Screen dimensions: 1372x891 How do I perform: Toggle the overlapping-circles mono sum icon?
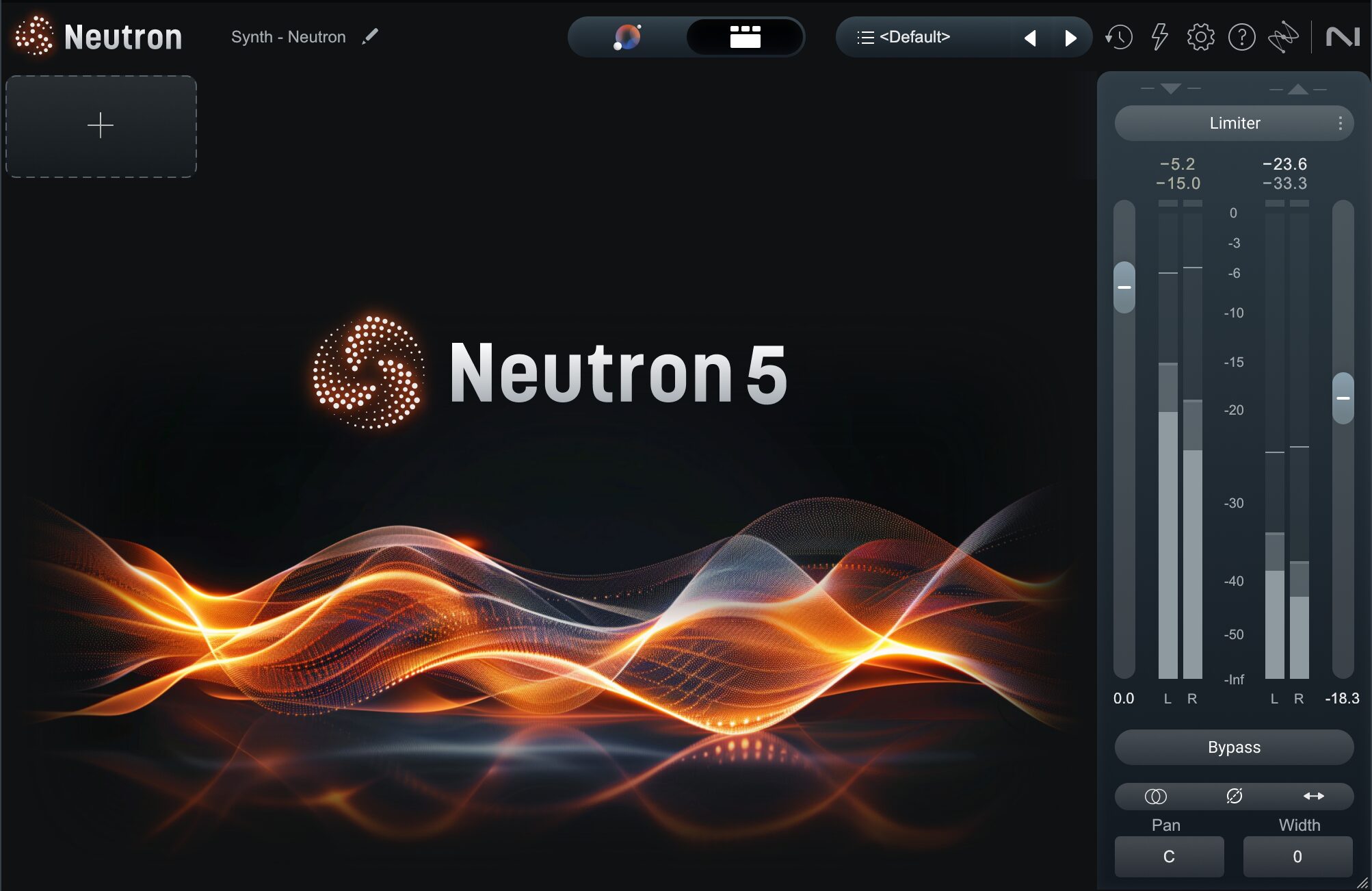coord(1155,797)
